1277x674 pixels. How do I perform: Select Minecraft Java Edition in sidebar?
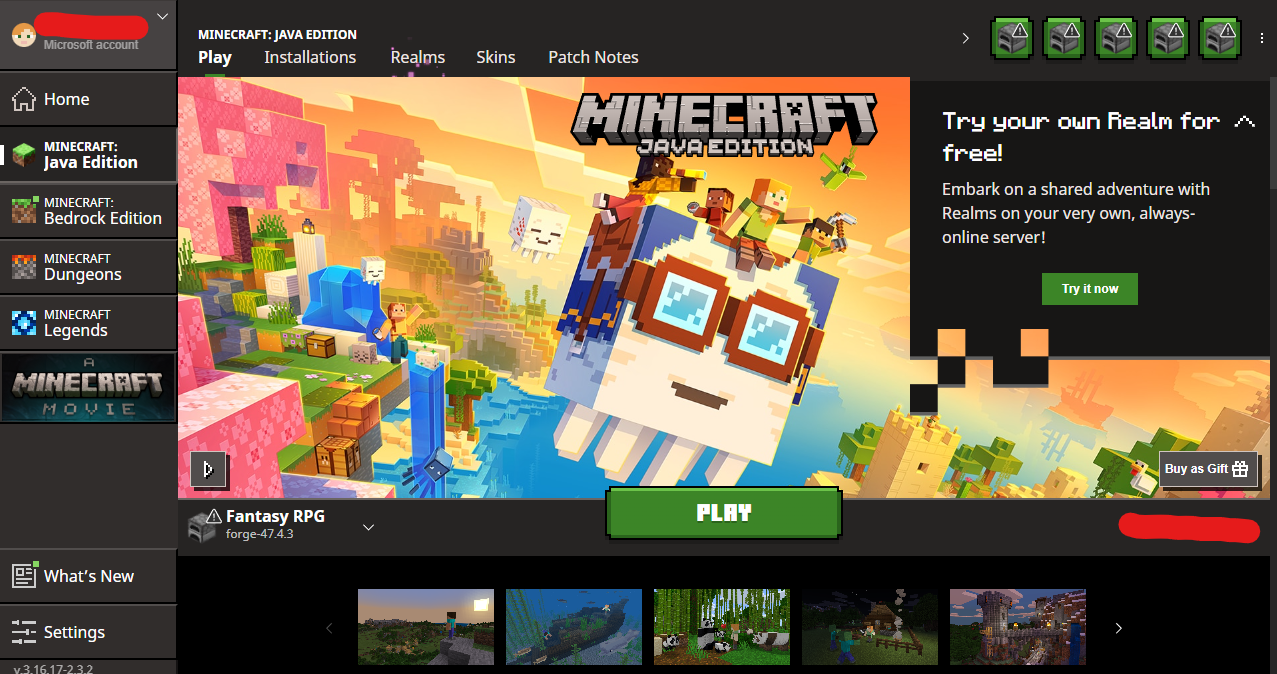88,155
